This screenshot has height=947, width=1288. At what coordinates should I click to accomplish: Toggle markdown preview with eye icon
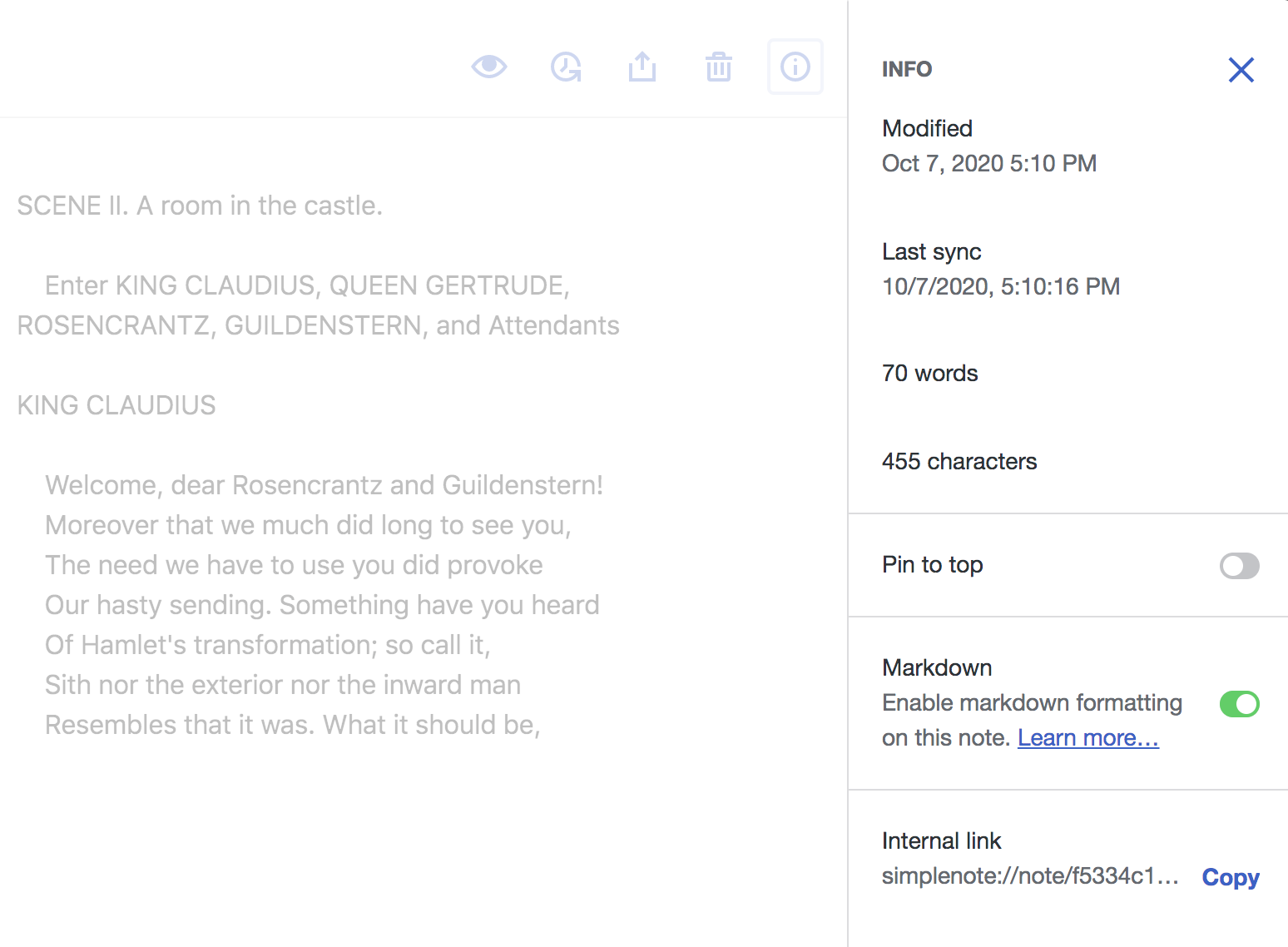pyautogui.click(x=489, y=67)
